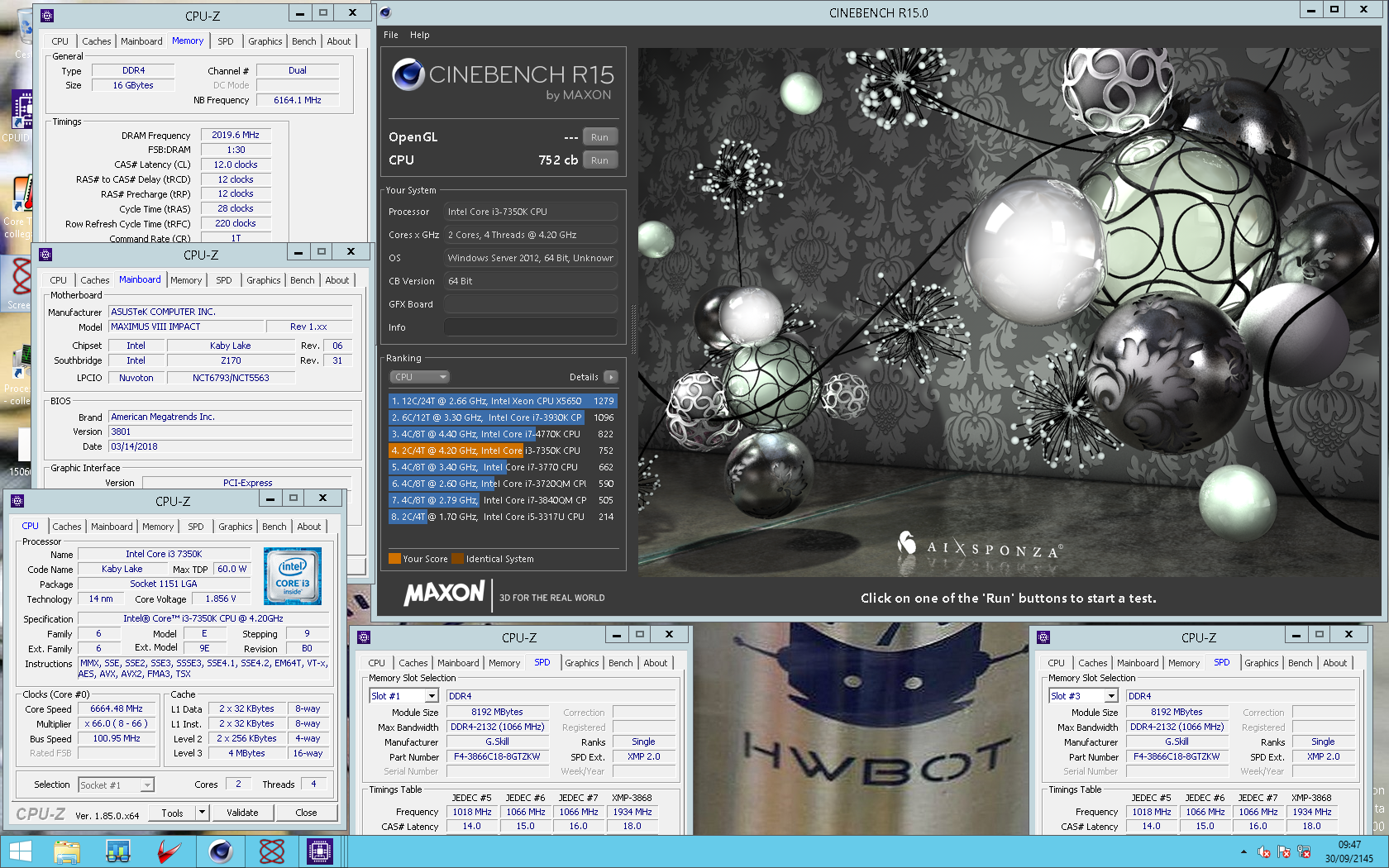The image size is (1389, 868).
Task: Open About tab in Slot #3 SPD window
Action: [x=1335, y=663]
